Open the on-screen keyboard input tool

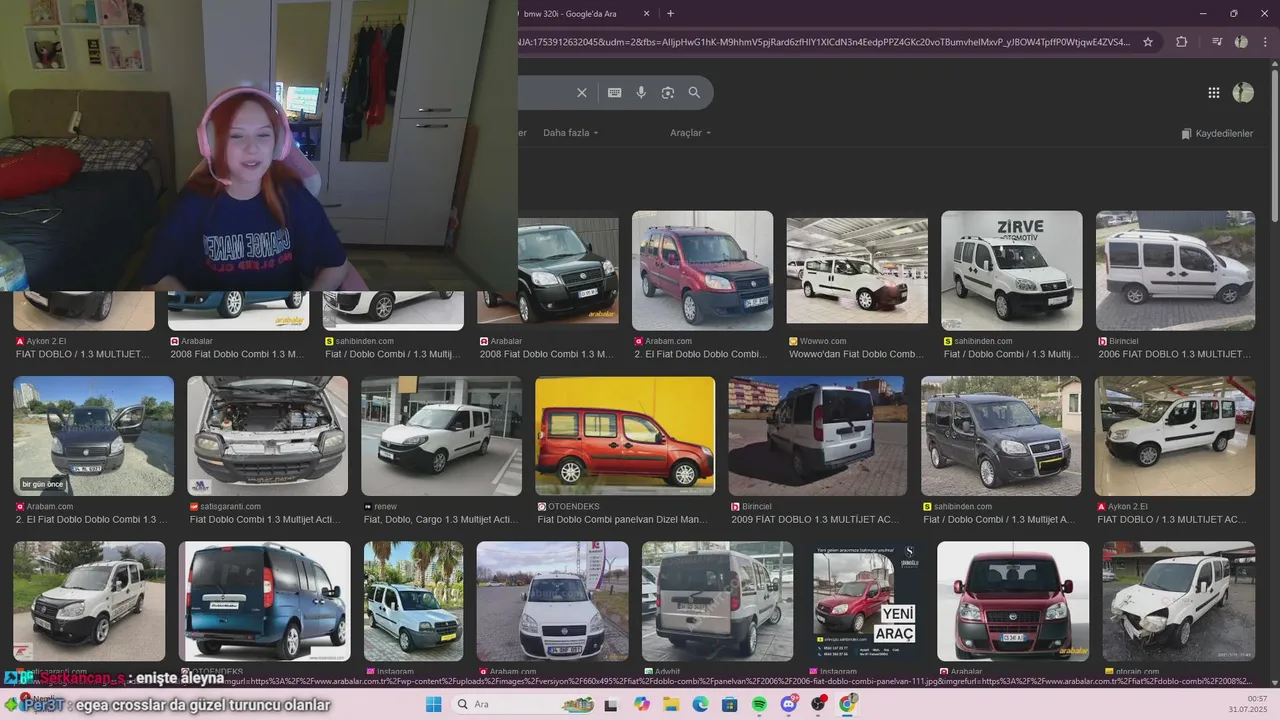click(x=615, y=93)
